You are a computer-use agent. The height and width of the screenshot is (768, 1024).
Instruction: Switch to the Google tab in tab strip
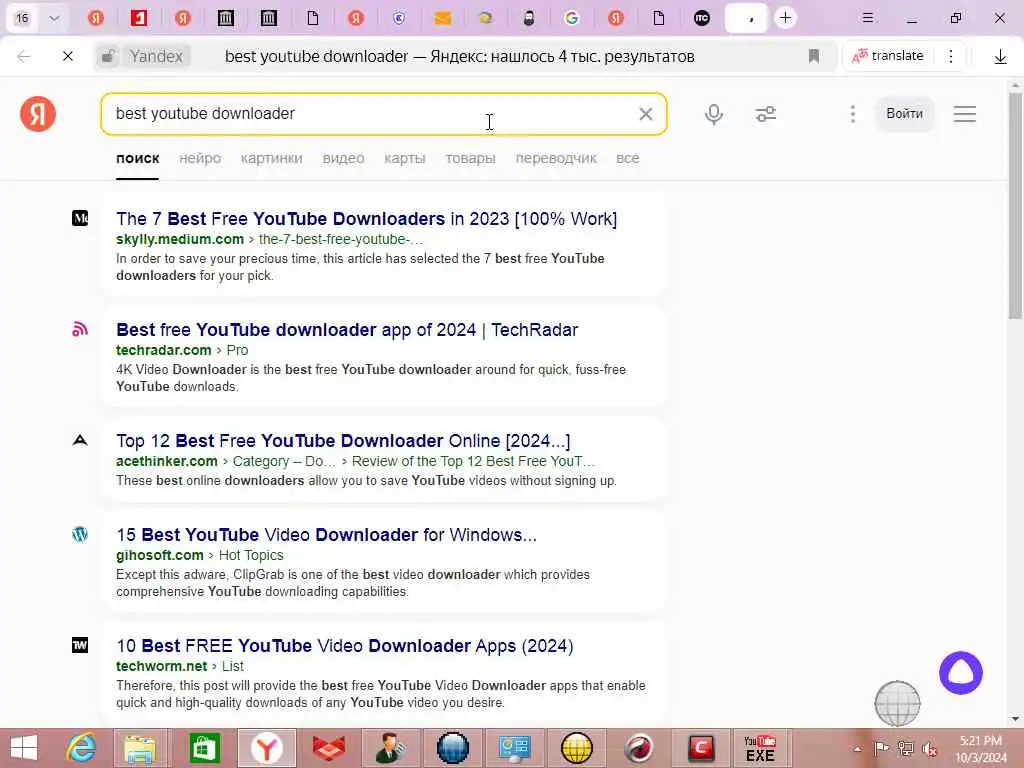(572, 18)
